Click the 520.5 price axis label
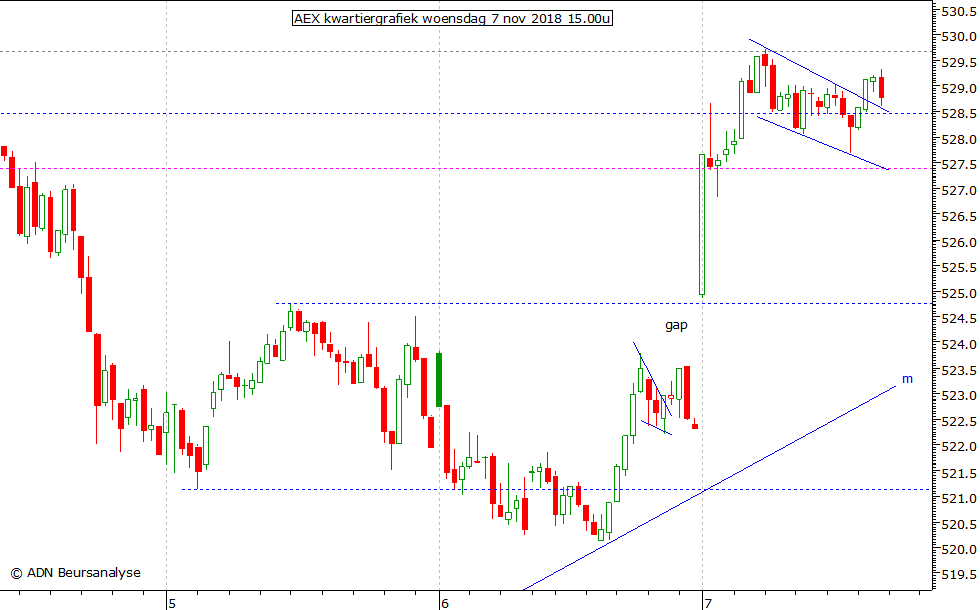 (x=959, y=525)
